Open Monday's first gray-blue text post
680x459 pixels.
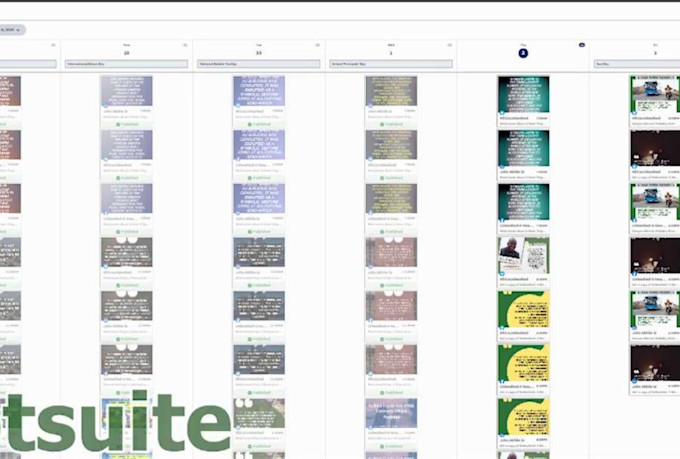tap(127, 102)
